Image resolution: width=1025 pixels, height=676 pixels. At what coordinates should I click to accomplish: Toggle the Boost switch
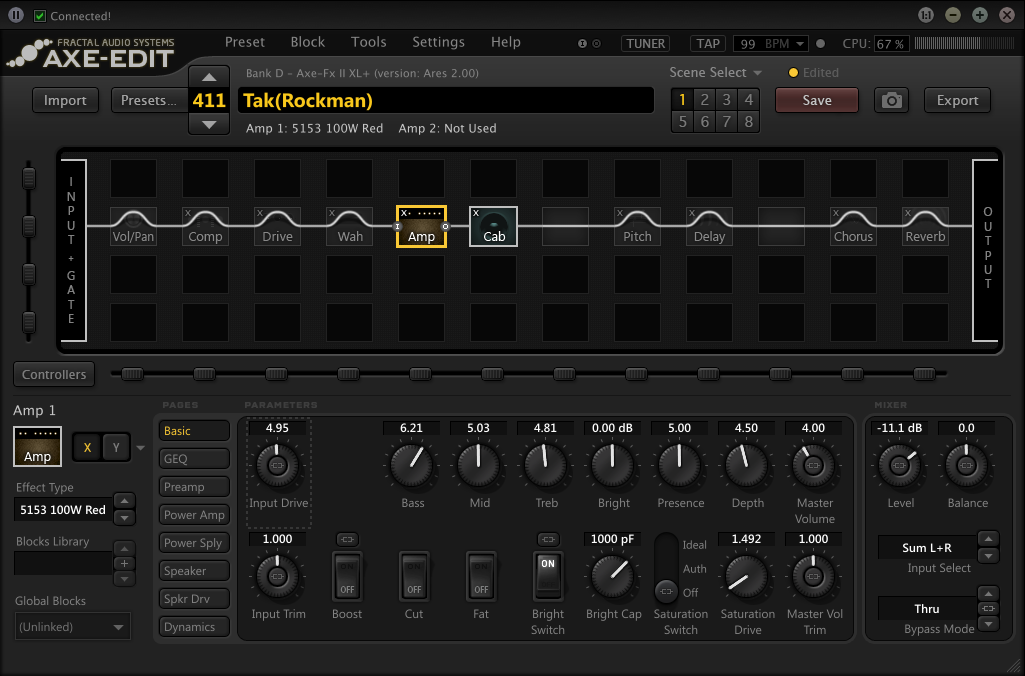(x=347, y=577)
